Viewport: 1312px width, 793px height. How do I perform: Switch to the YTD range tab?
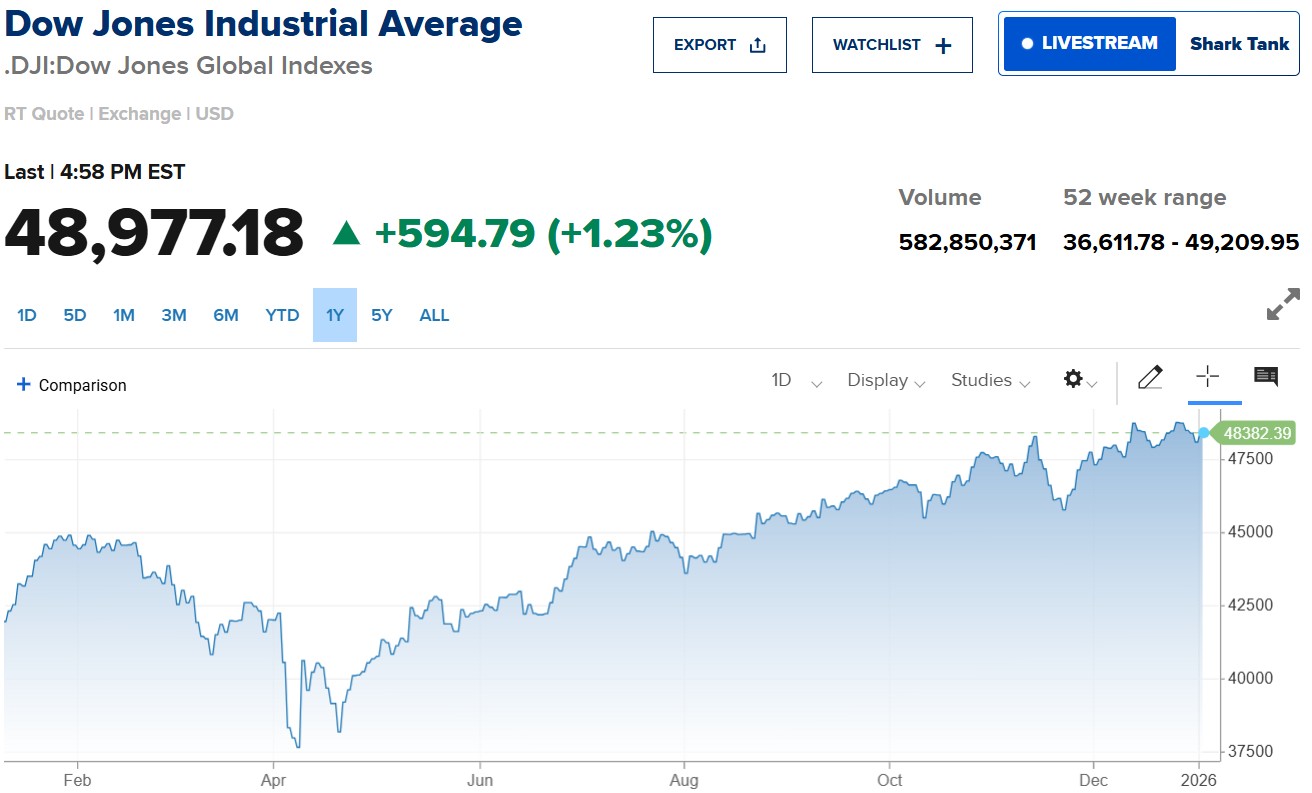click(x=282, y=315)
